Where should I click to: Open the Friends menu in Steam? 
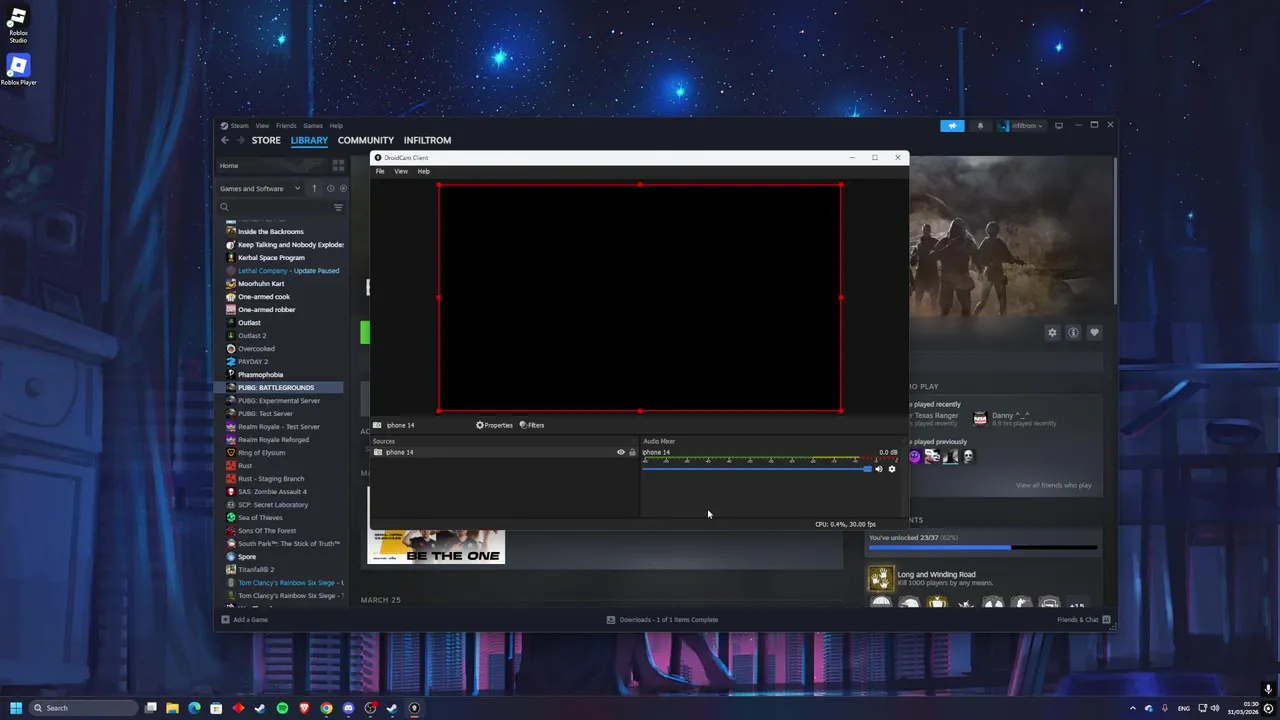pyautogui.click(x=286, y=126)
